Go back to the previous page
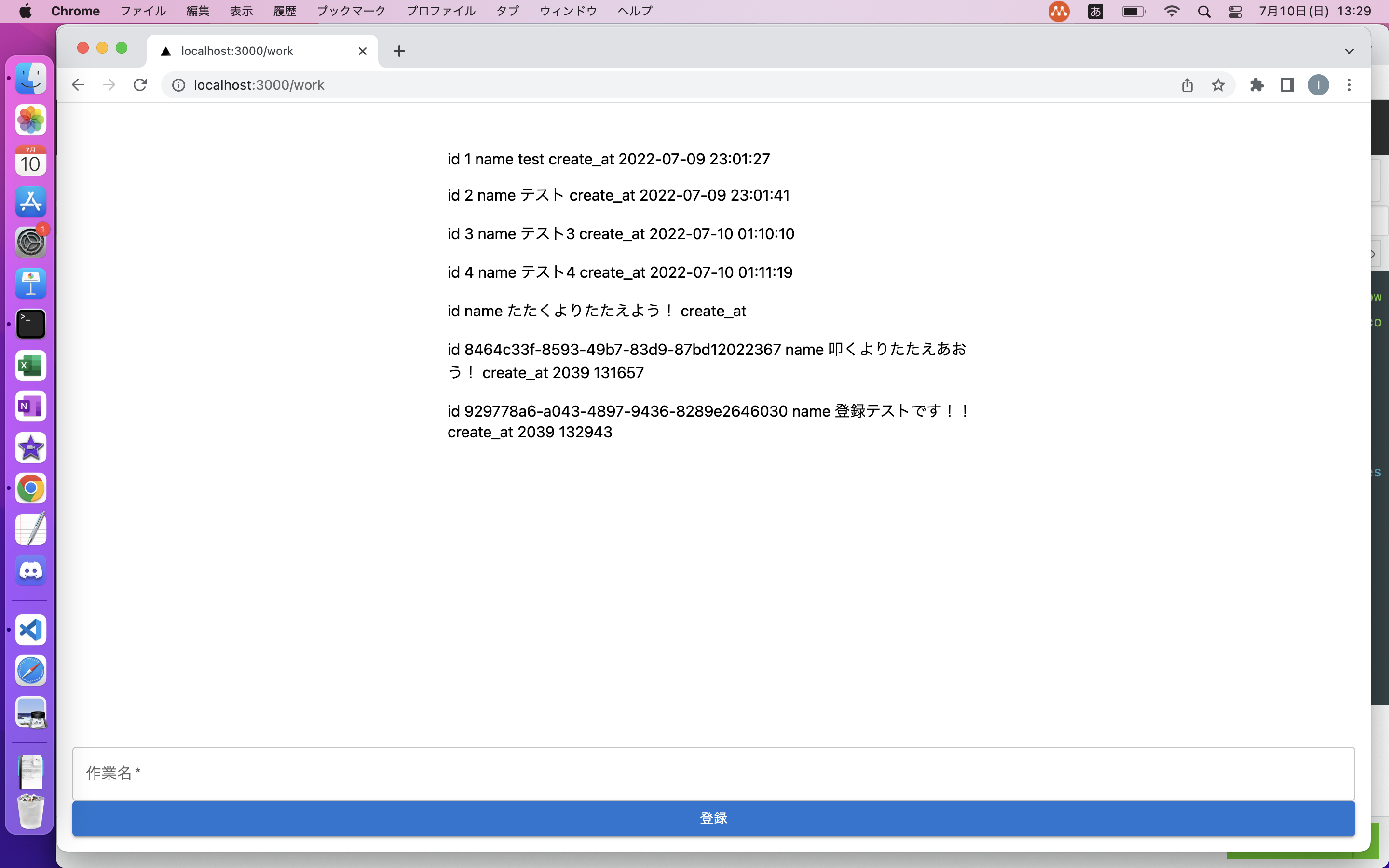 tap(78, 85)
